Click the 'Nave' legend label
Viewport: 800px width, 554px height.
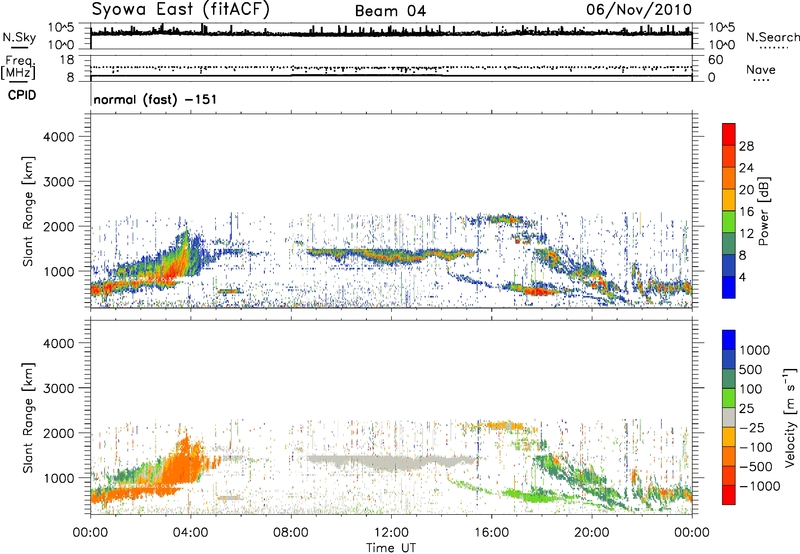[x=760, y=69]
